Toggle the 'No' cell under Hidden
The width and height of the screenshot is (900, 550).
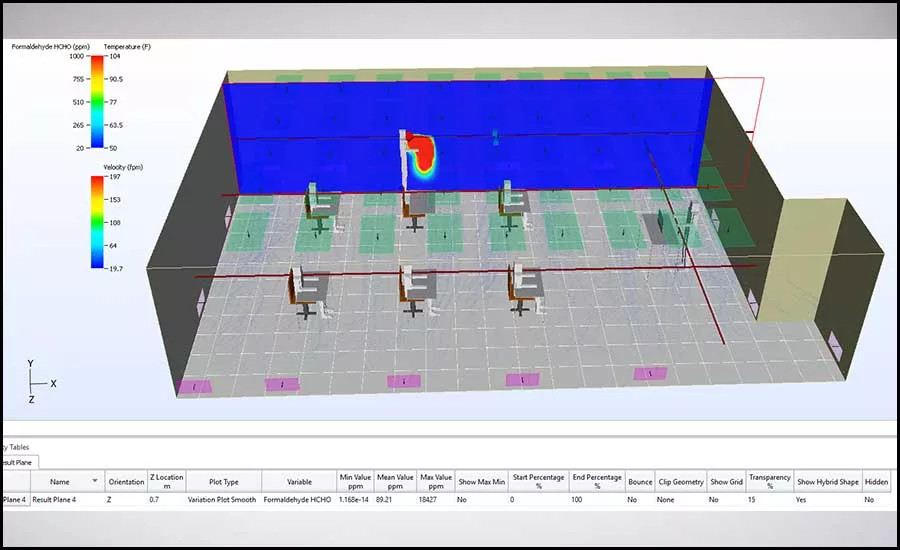[x=876, y=499]
